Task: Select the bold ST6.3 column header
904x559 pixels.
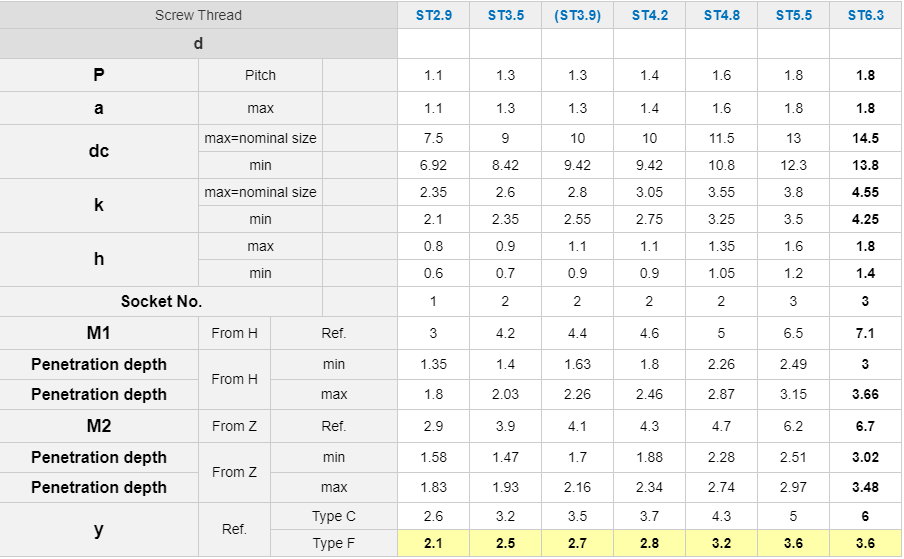Action: (x=865, y=15)
